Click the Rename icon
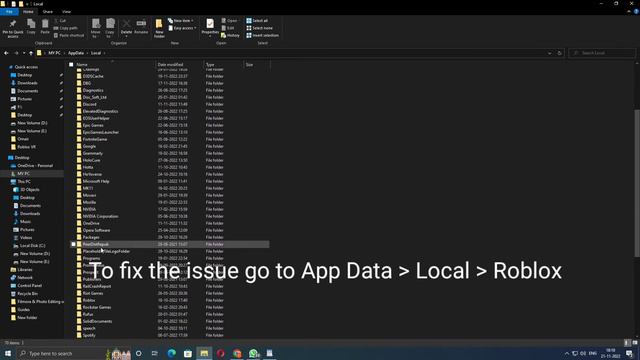640x360 pixels. tap(141, 24)
